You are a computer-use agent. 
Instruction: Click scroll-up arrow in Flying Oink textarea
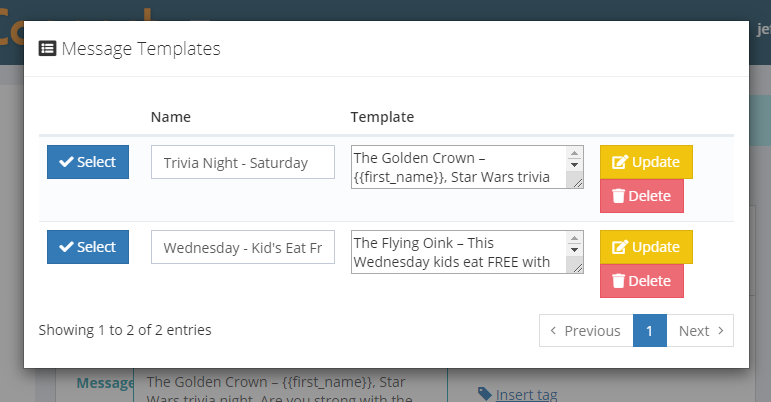[x=574, y=238]
